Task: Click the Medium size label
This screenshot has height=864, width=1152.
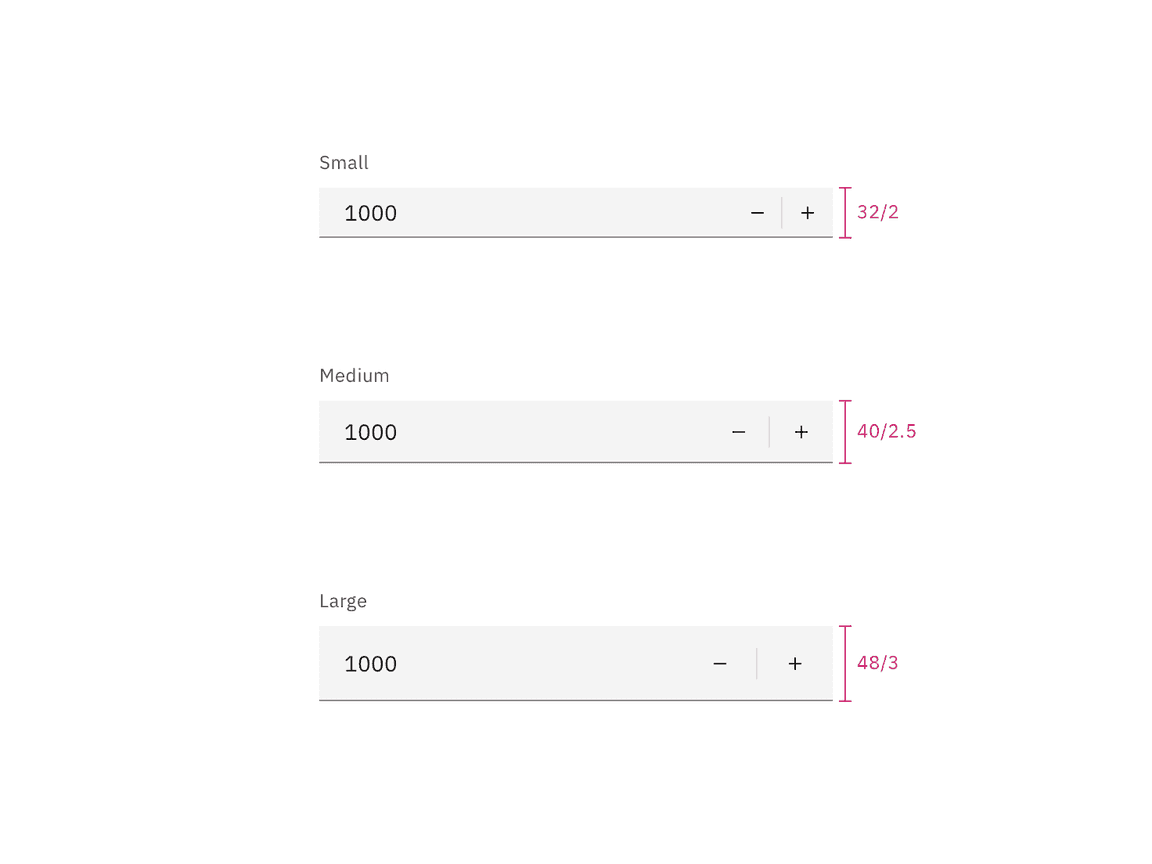Action: tap(354, 375)
